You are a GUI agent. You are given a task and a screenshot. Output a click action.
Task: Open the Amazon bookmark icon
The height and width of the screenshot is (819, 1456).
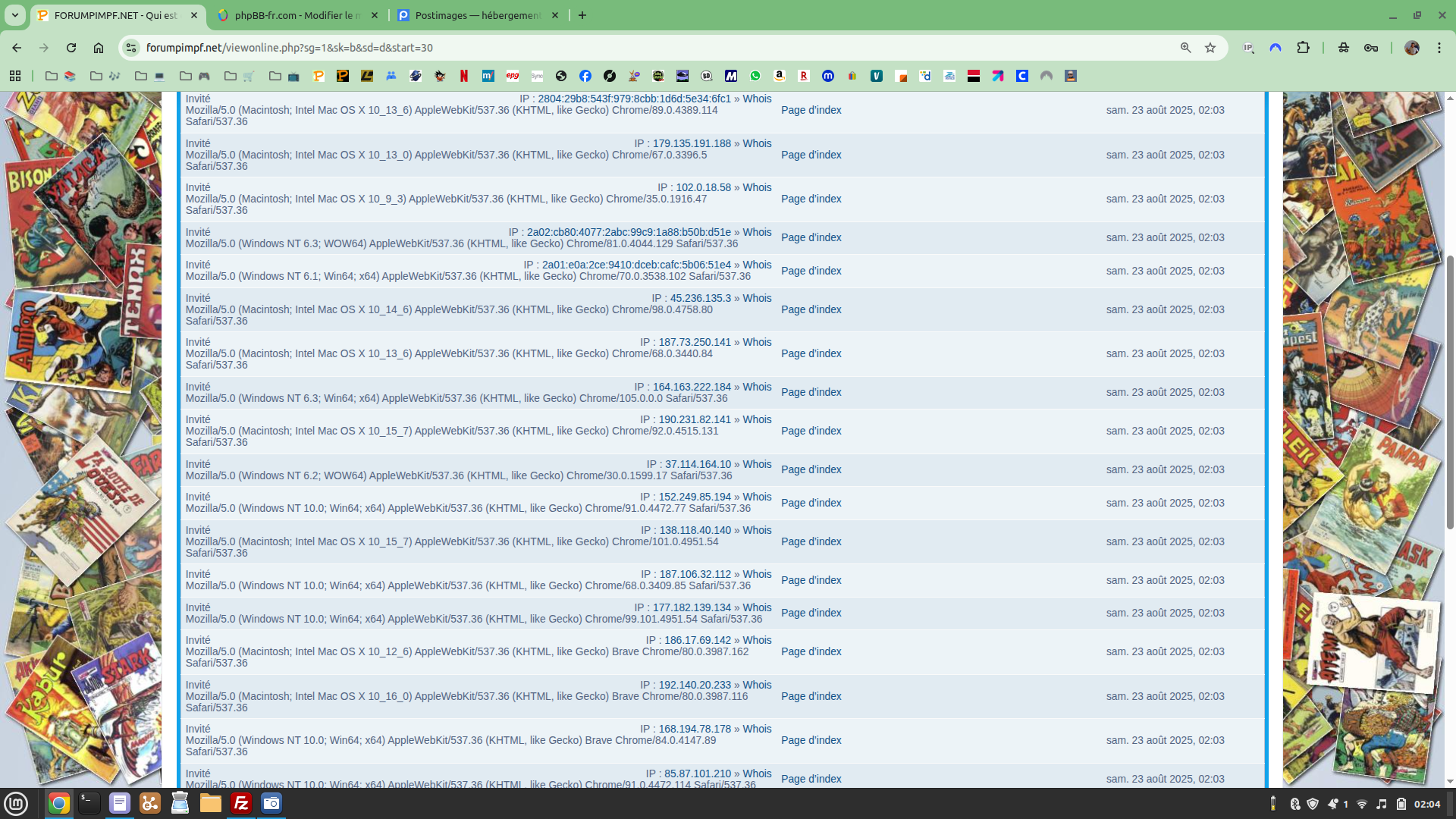coord(780,76)
